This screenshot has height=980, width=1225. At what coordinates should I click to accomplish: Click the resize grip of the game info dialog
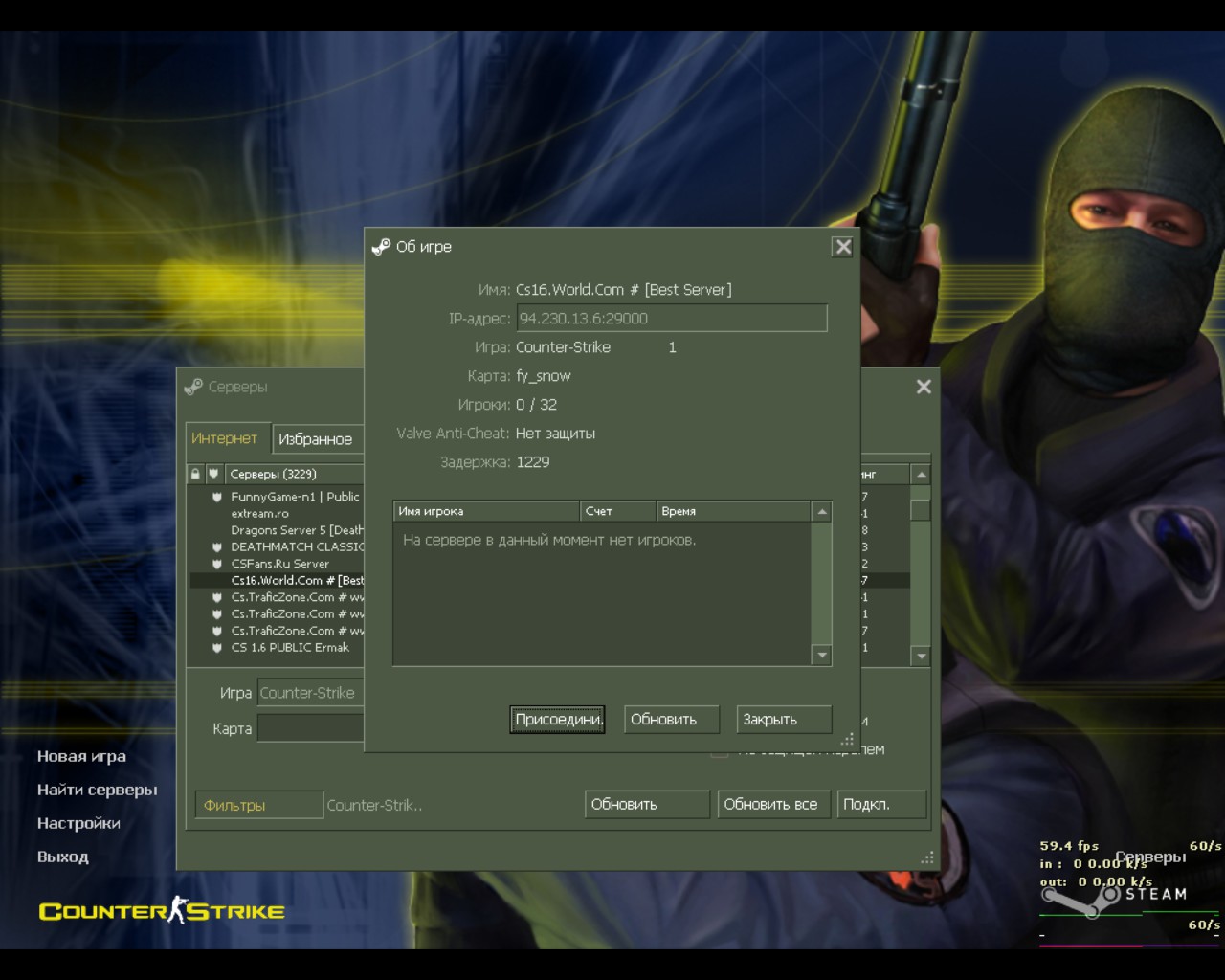tap(847, 740)
